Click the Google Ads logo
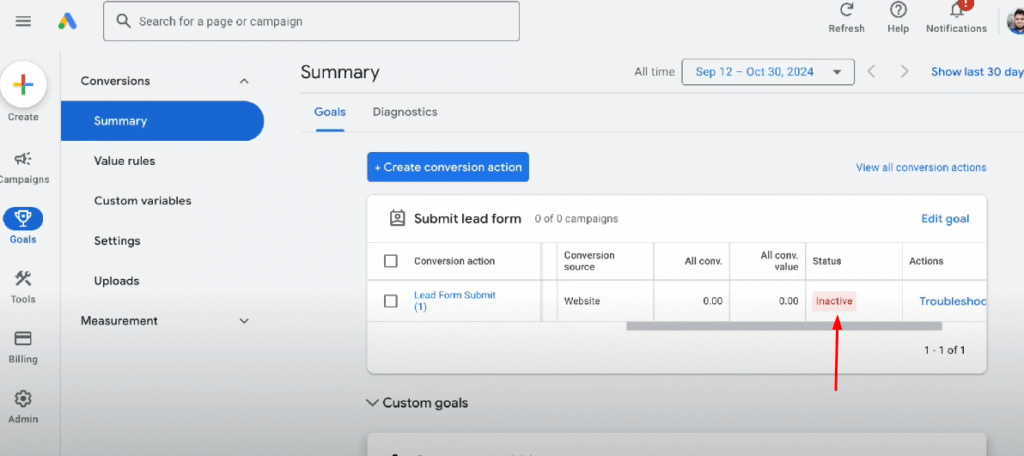 point(67,22)
